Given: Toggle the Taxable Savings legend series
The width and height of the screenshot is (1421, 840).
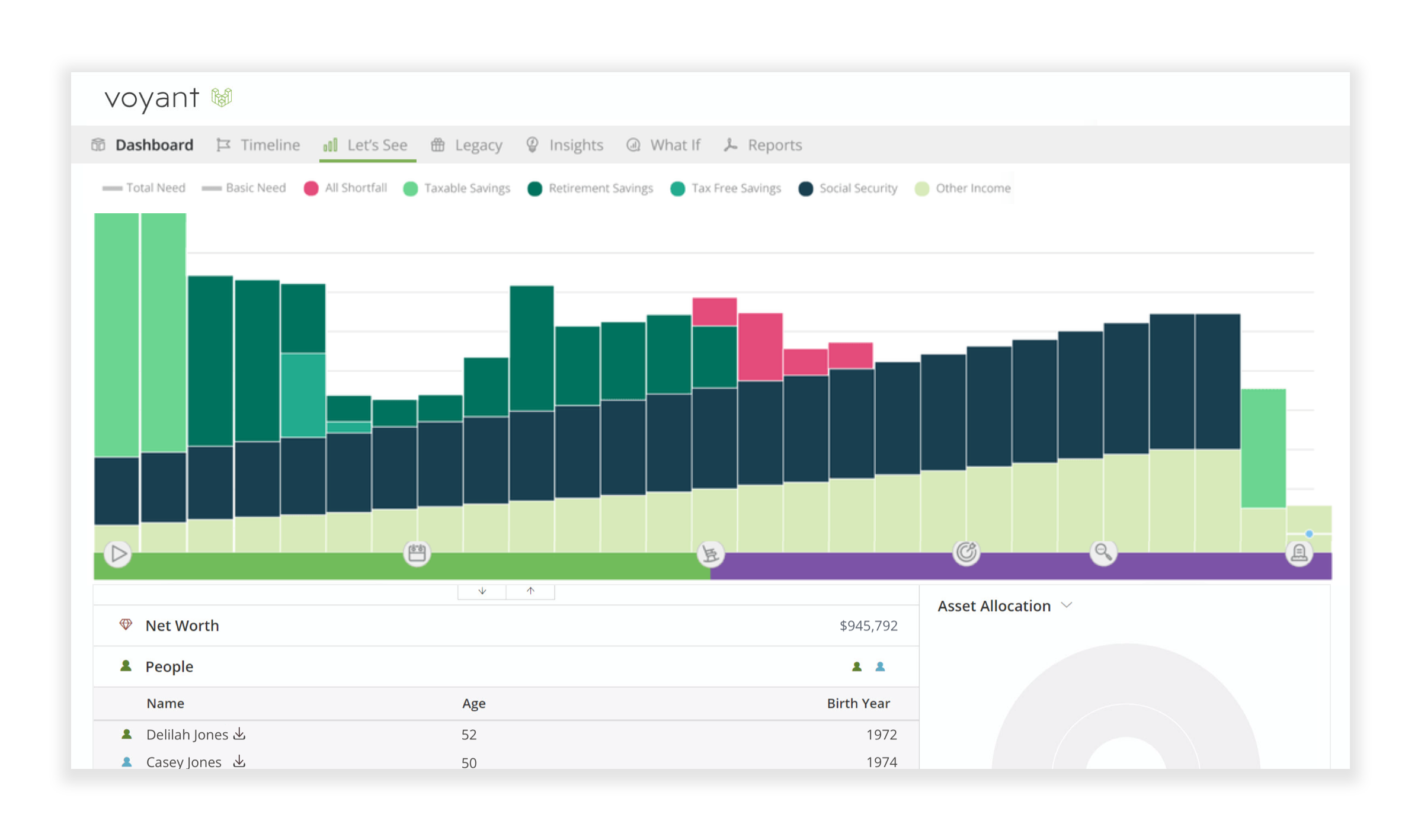Looking at the screenshot, I should pyautogui.click(x=456, y=188).
